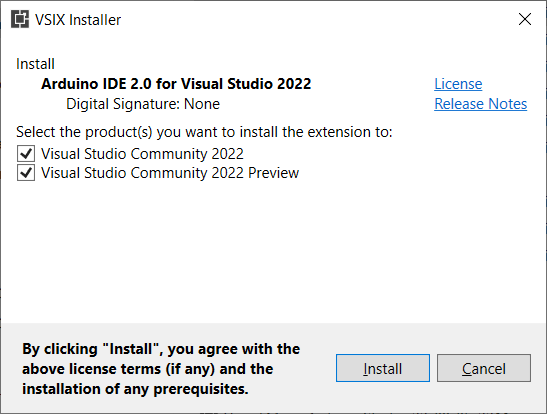Screen dimensions: 547x414
Task: Click the Install heading text
Action: click(x=35, y=64)
